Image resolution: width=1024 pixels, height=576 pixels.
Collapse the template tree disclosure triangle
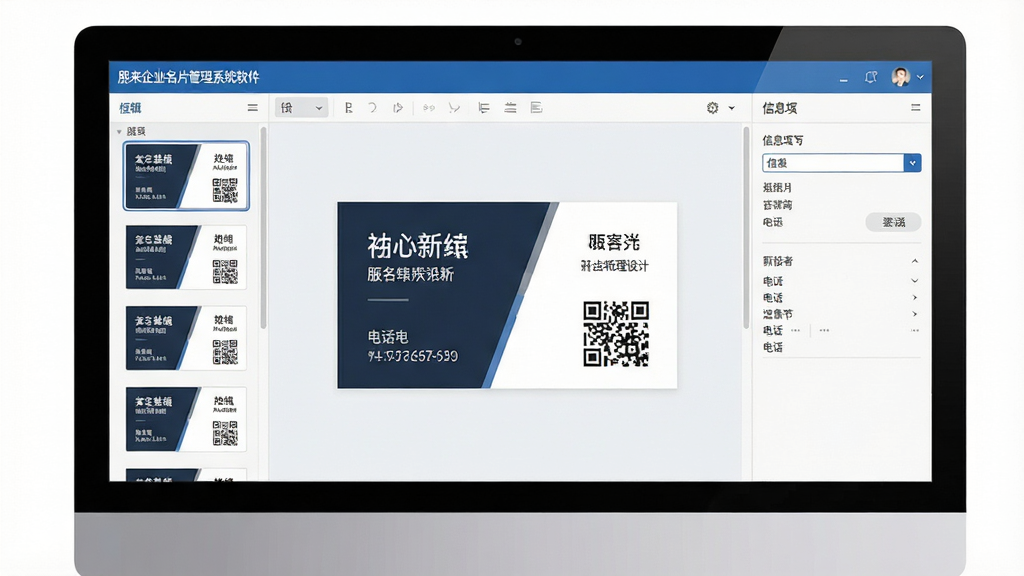pyautogui.click(x=119, y=131)
